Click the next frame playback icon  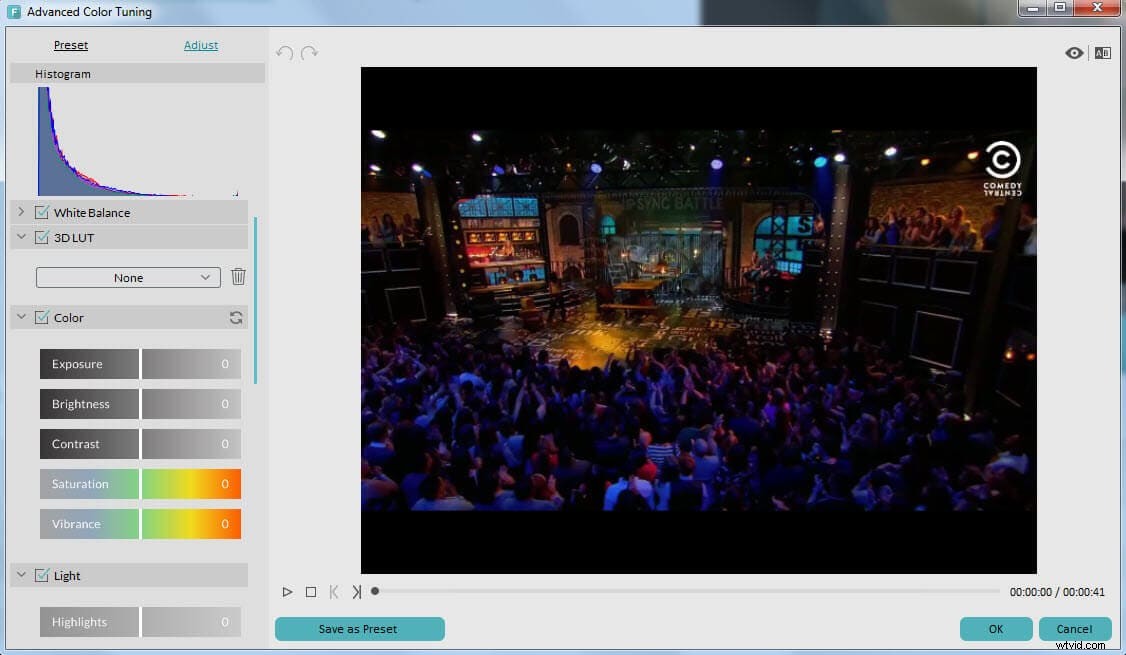pos(356,591)
